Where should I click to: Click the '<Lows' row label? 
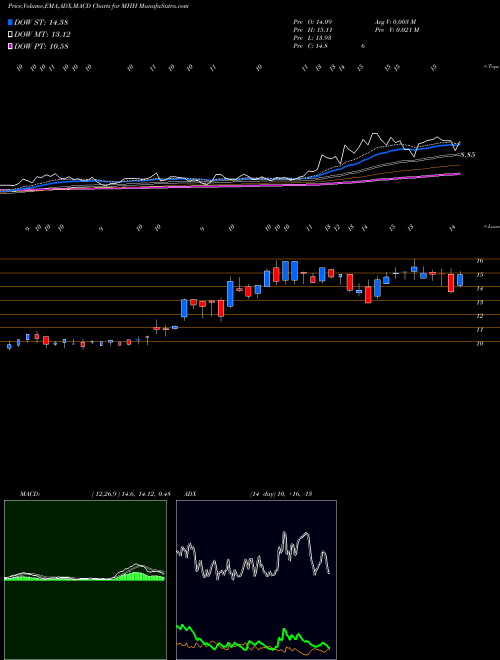click(491, 226)
